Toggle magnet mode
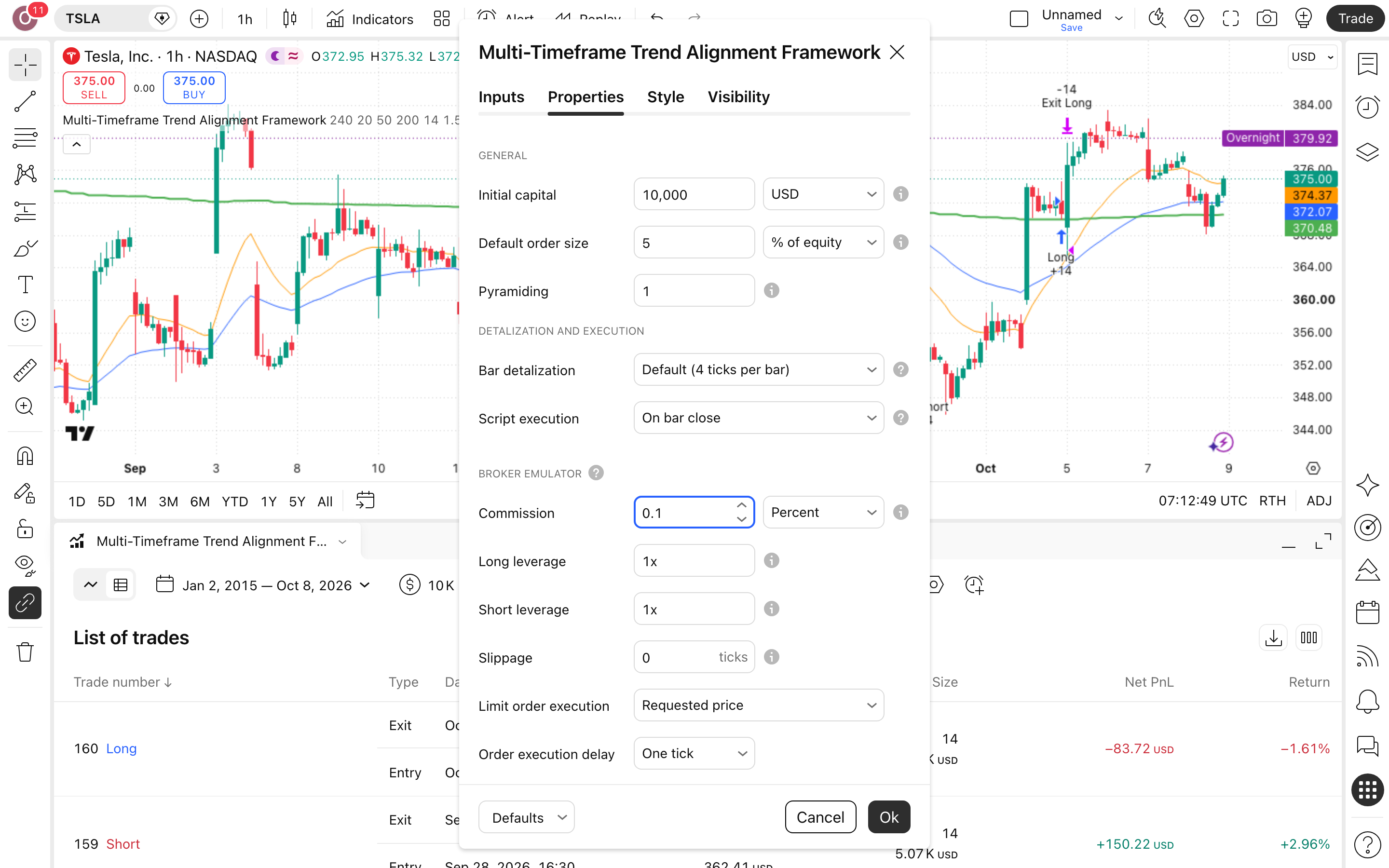 25,456
